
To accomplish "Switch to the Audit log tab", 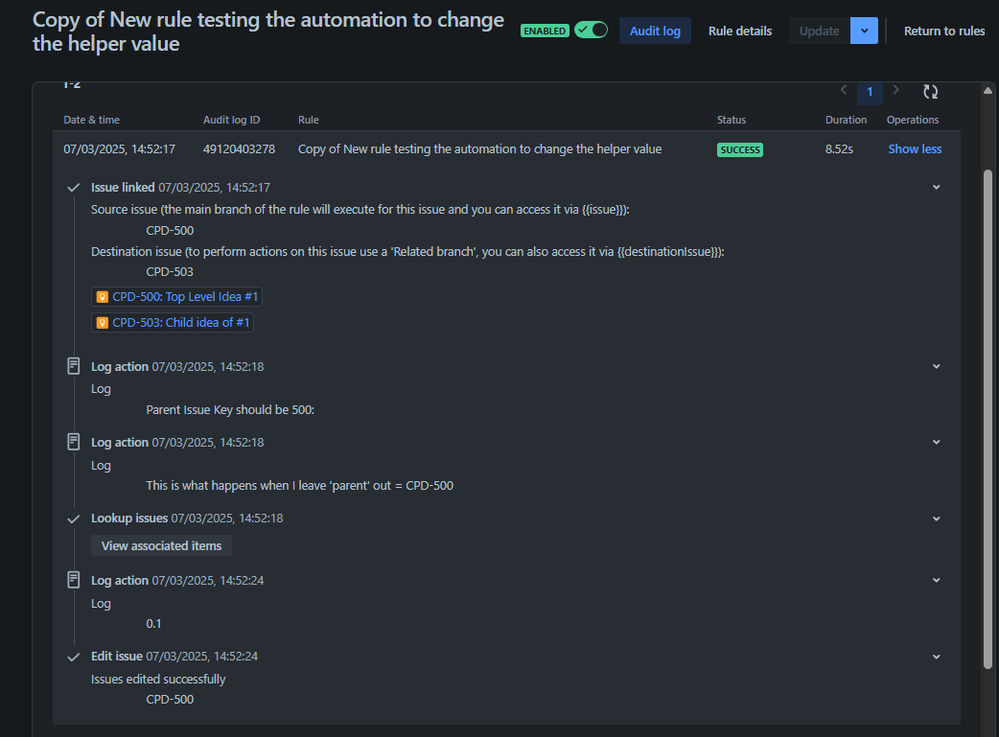I will [x=655, y=30].
